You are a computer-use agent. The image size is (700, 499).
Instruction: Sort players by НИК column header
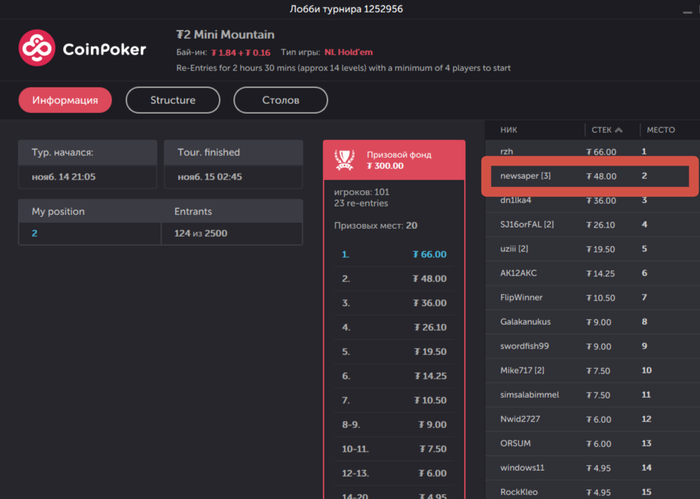pyautogui.click(x=508, y=130)
